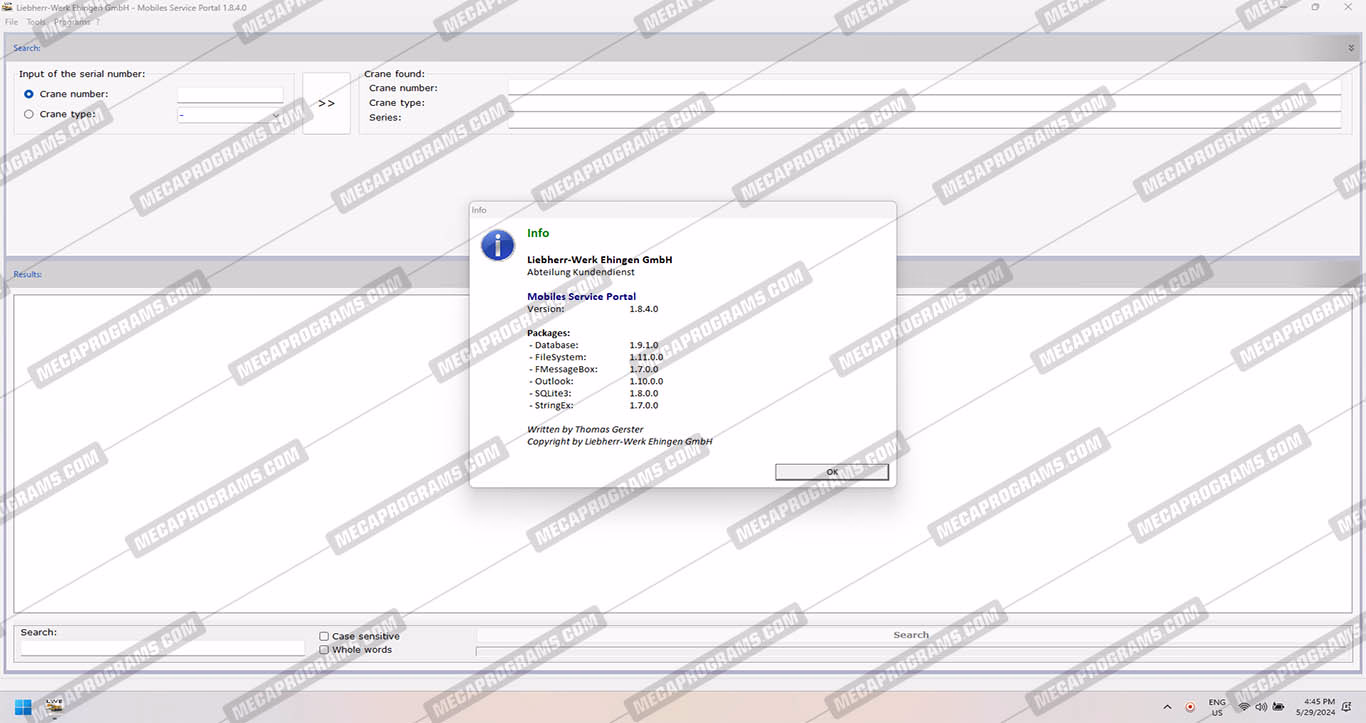Click the Crane number input field
The image size is (1366, 723).
(230, 95)
